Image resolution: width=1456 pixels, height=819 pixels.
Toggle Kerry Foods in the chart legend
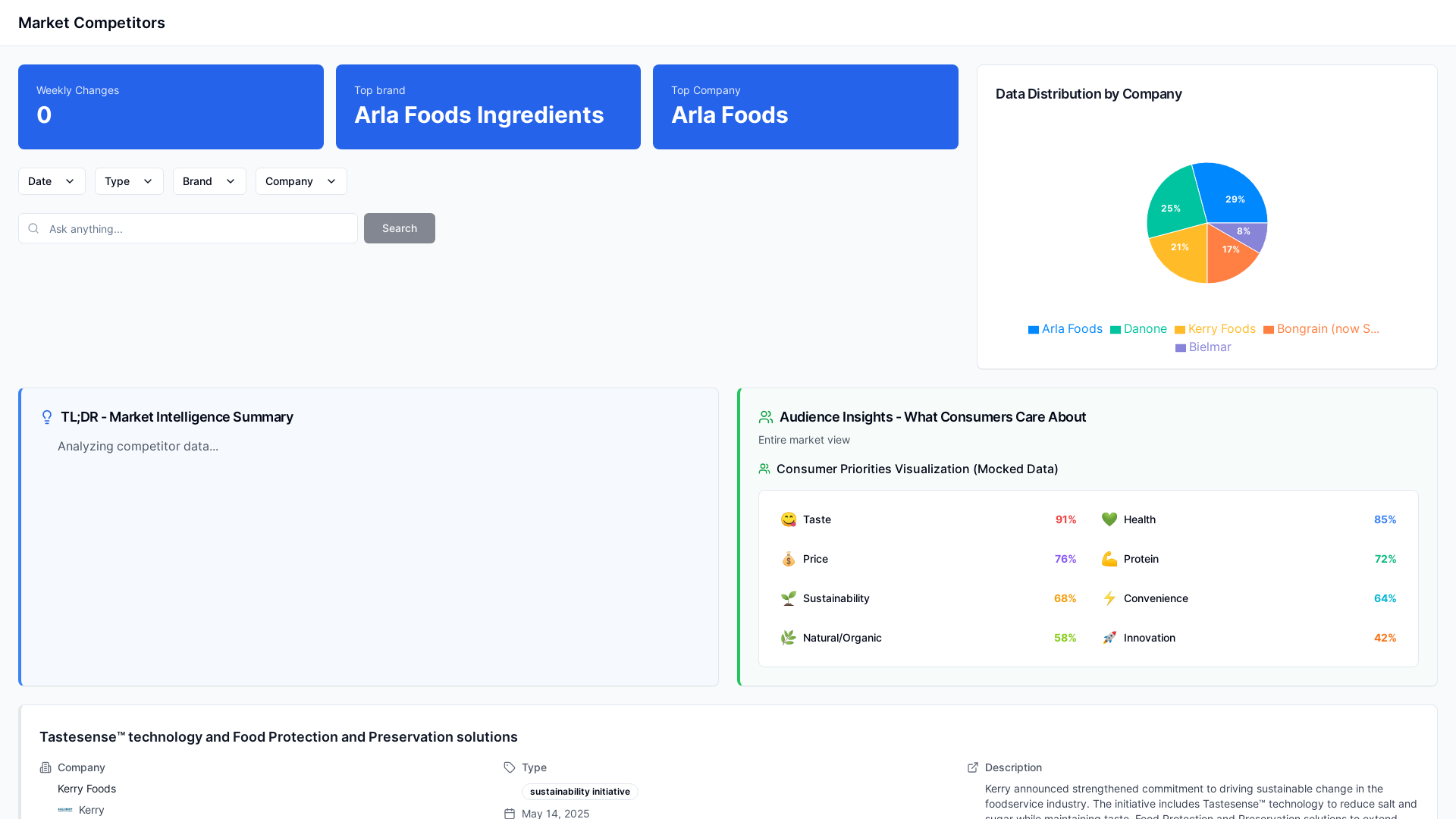(1215, 329)
